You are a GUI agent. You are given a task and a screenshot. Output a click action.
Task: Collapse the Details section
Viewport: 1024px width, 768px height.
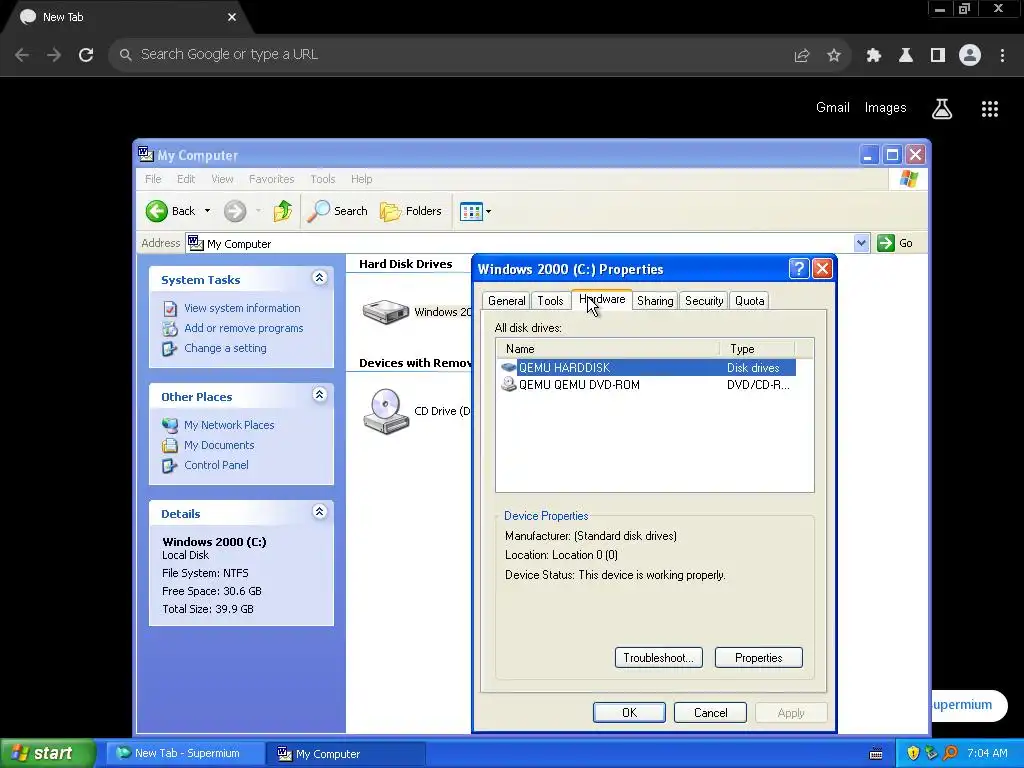(319, 512)
